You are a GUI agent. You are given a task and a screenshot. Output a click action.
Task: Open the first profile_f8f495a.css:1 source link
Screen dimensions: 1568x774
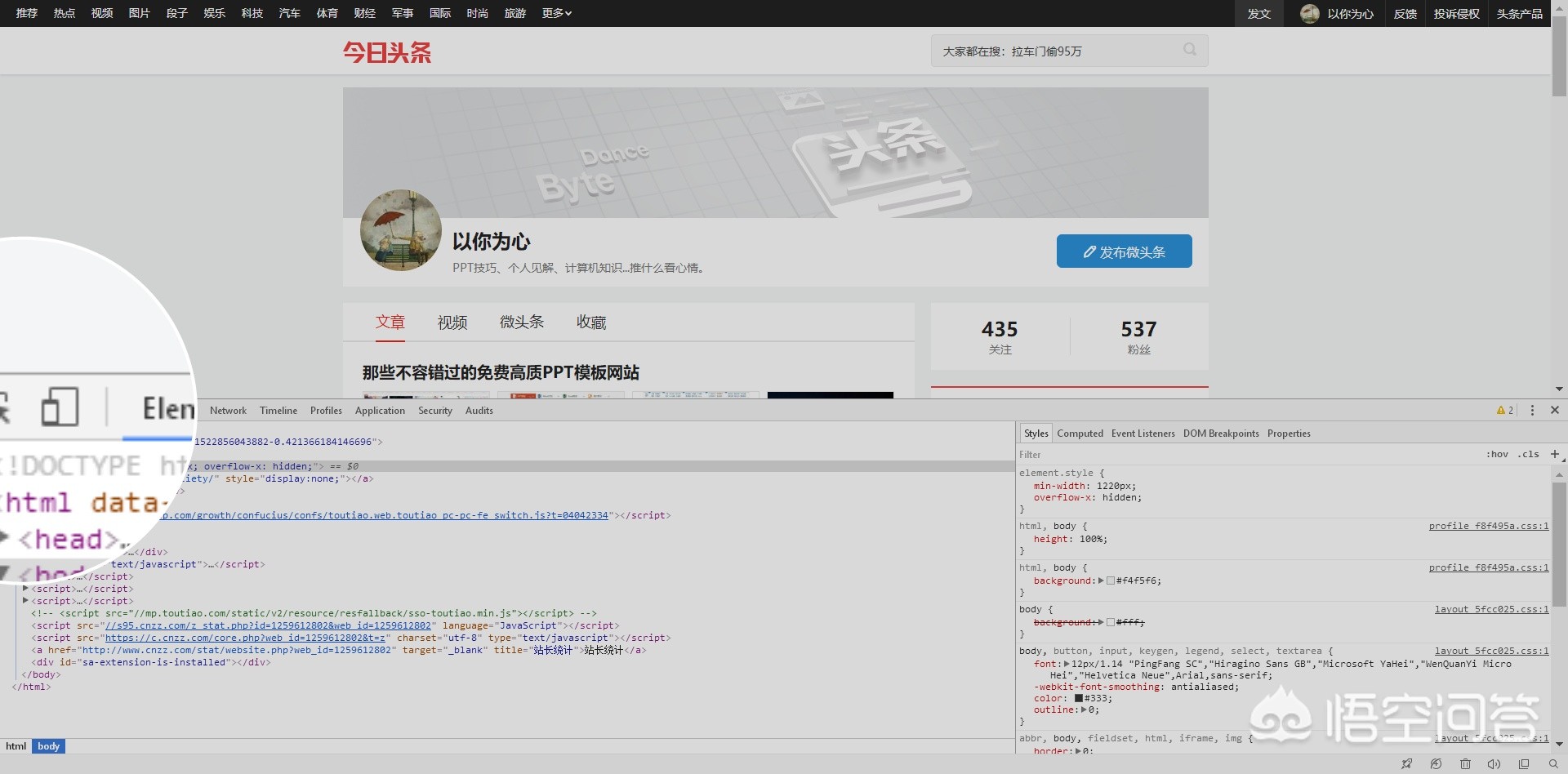click(1488, 526)
